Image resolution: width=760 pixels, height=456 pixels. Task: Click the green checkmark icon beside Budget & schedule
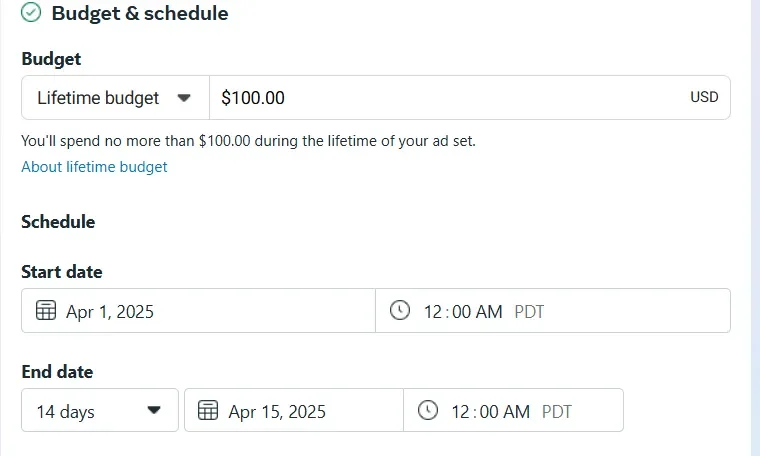[x=31, y=13]
